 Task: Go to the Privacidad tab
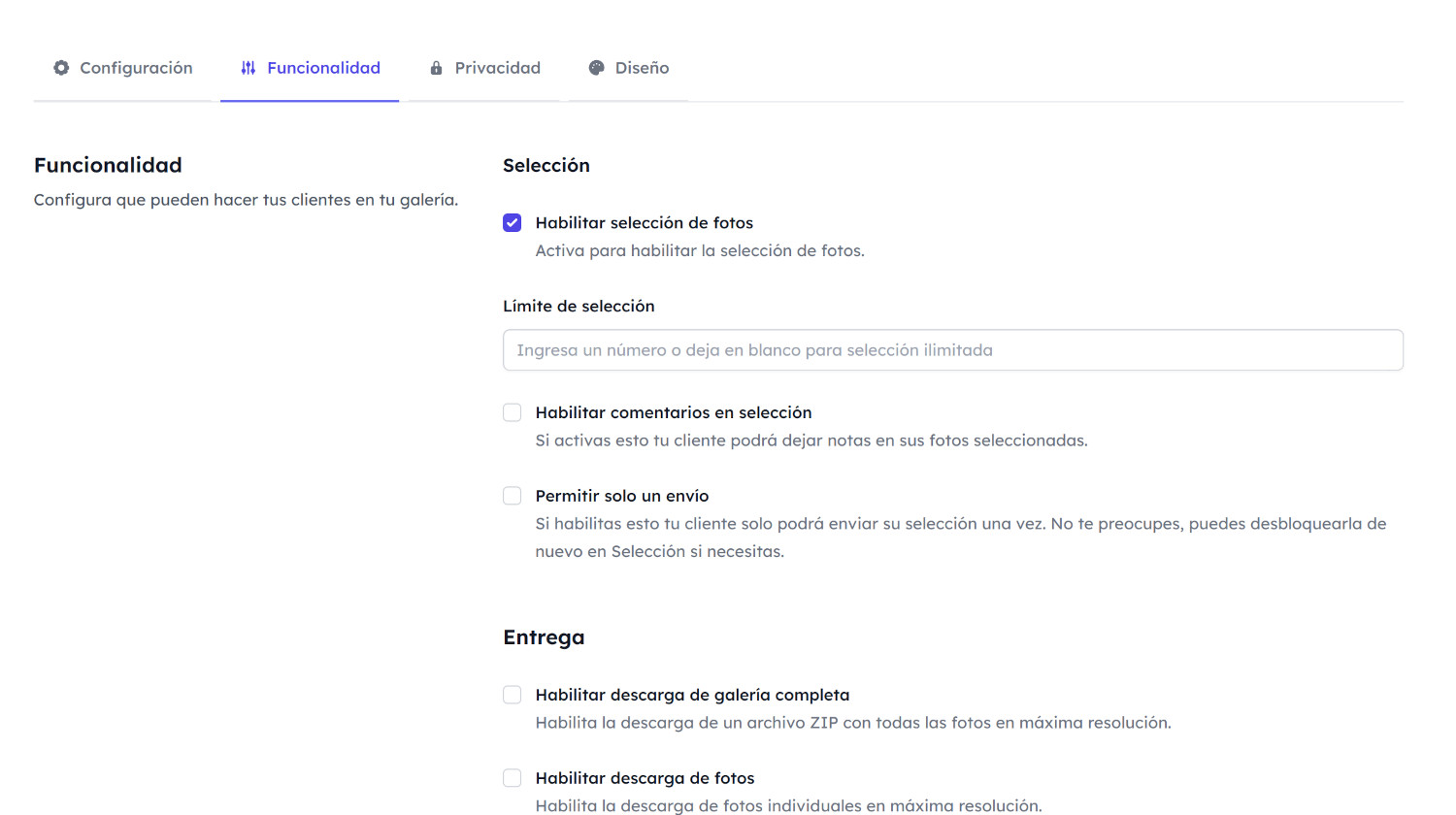(483, 68)
